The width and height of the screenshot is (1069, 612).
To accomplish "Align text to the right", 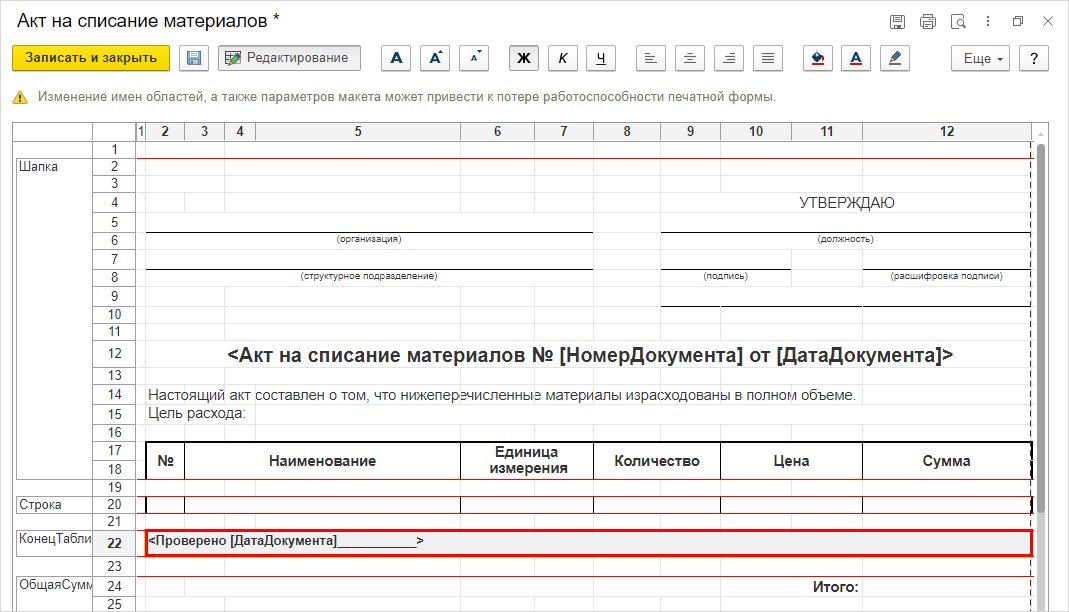I will 728,58.
